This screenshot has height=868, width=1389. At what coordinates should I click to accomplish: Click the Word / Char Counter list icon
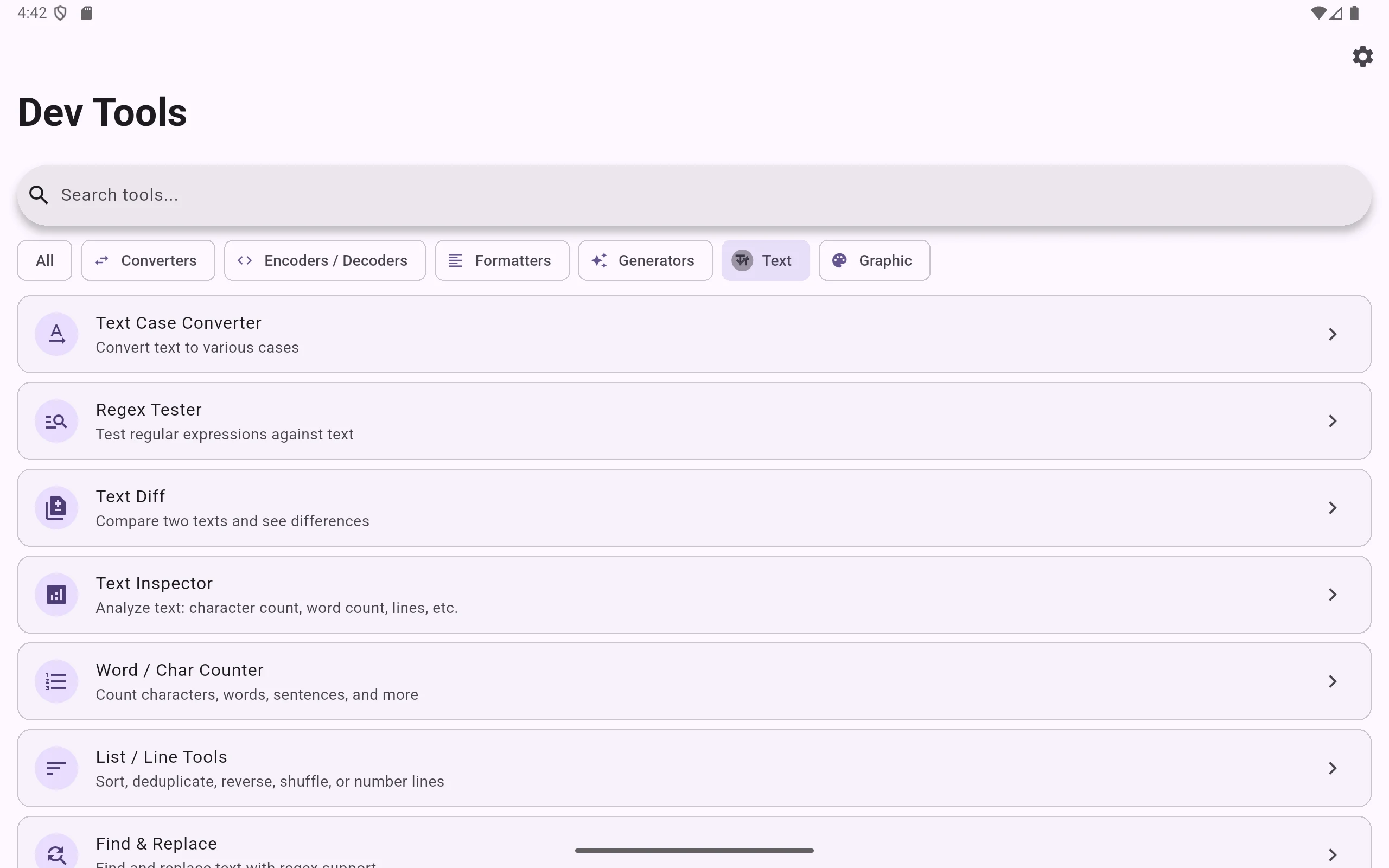click(x=56, y=681)
